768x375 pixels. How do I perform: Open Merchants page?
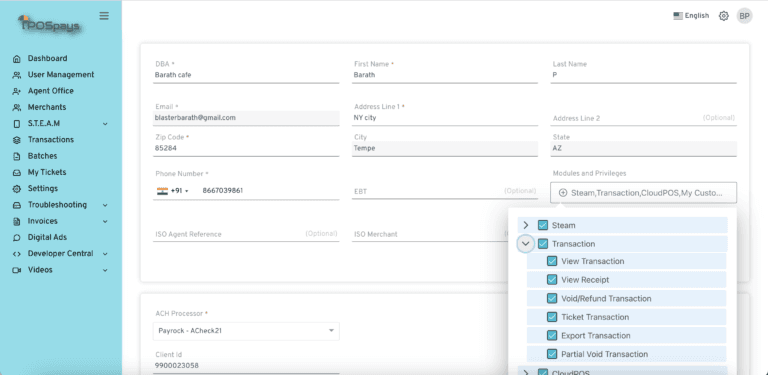click(x=47, y=107)
